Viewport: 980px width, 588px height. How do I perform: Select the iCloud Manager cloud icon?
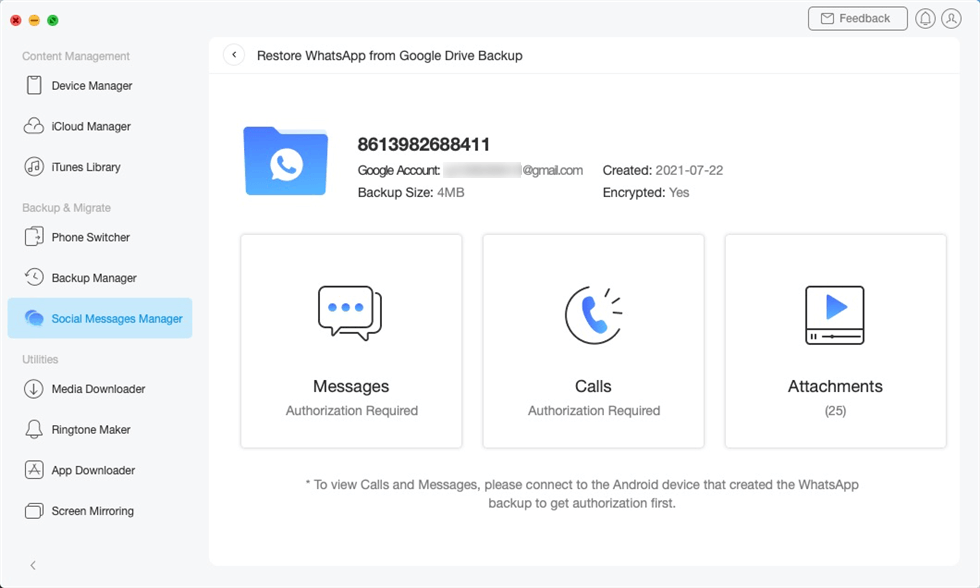[x=34, y=127]
